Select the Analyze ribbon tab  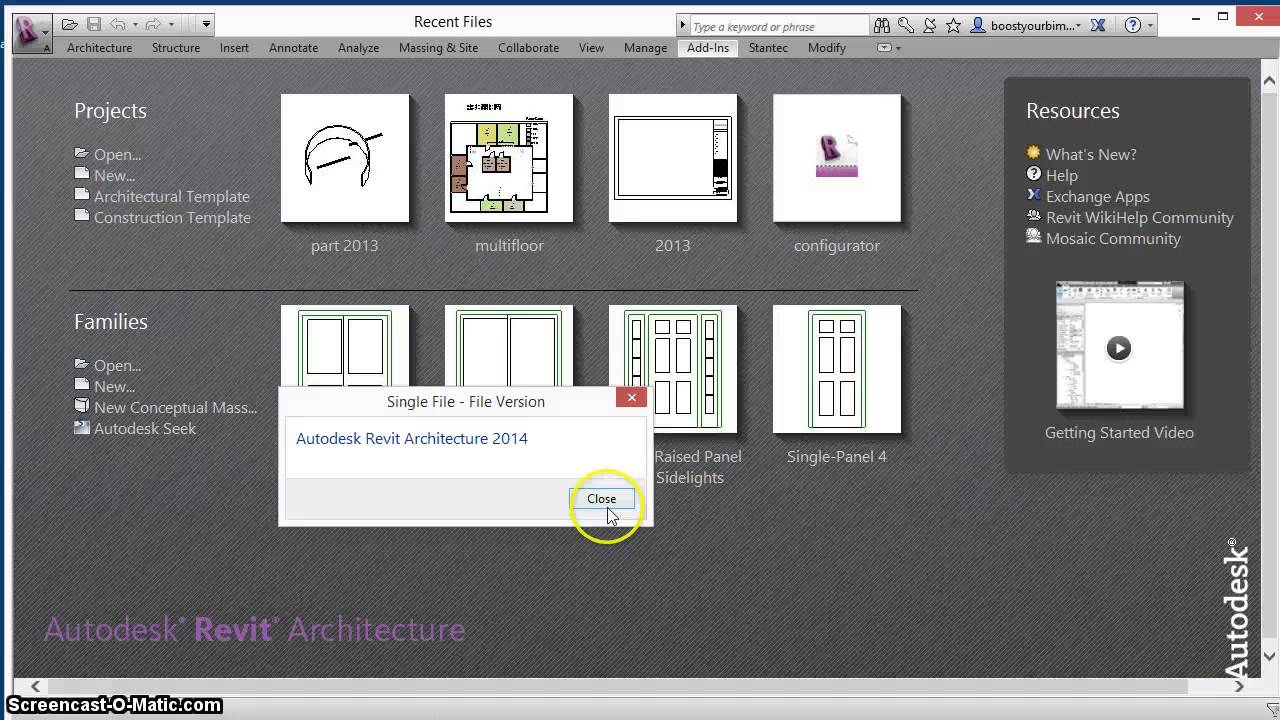[x=358, y=47]
